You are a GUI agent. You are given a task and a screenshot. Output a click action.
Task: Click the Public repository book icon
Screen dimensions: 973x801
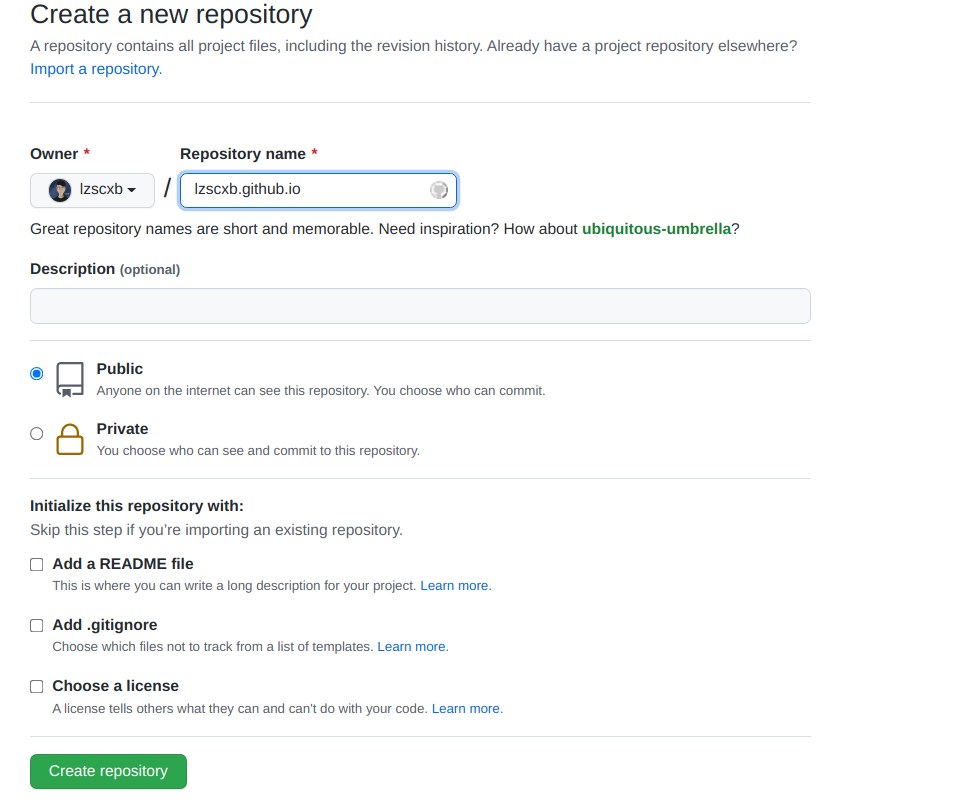point(70,379)
